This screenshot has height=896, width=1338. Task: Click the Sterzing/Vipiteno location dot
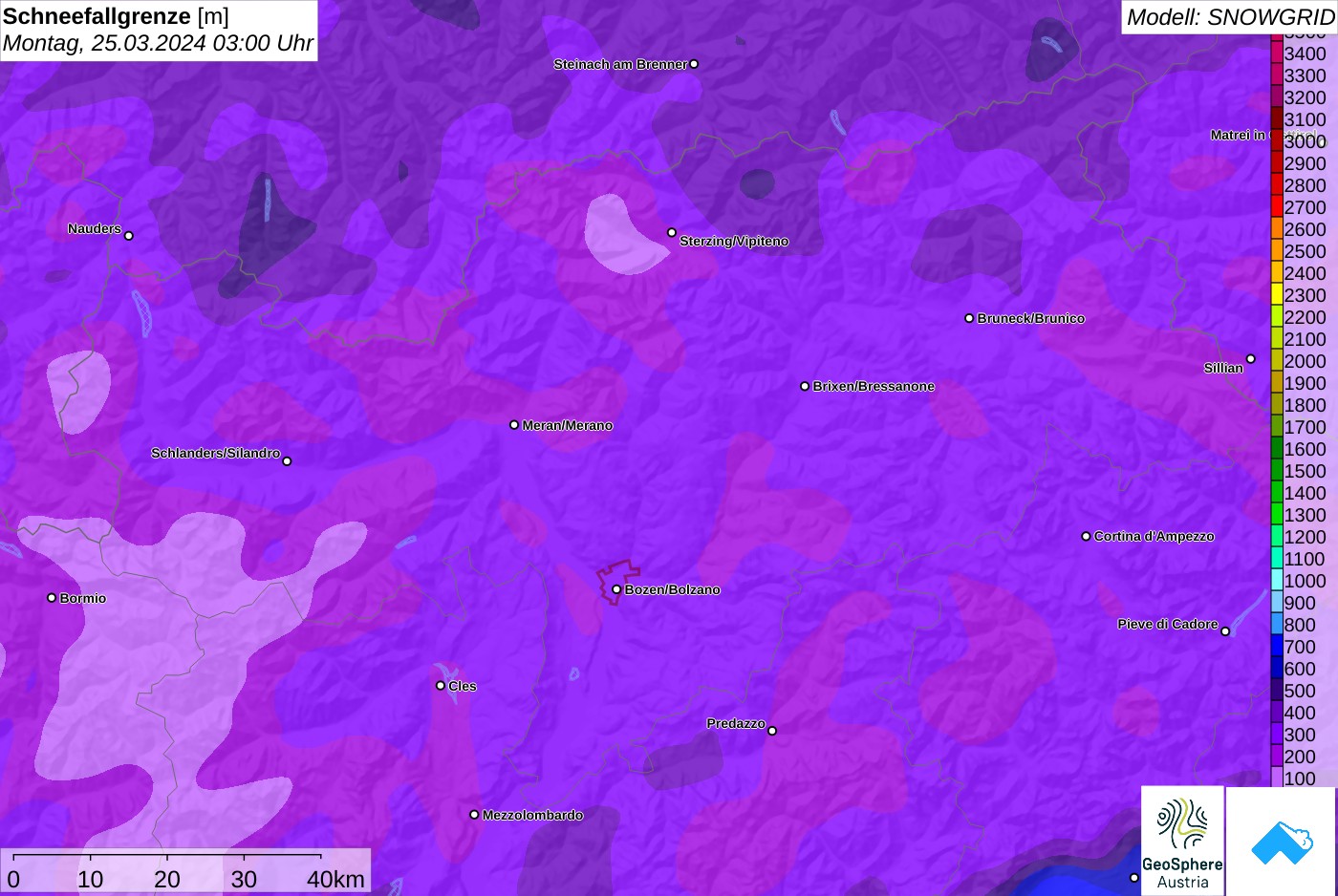click(672, 232)
